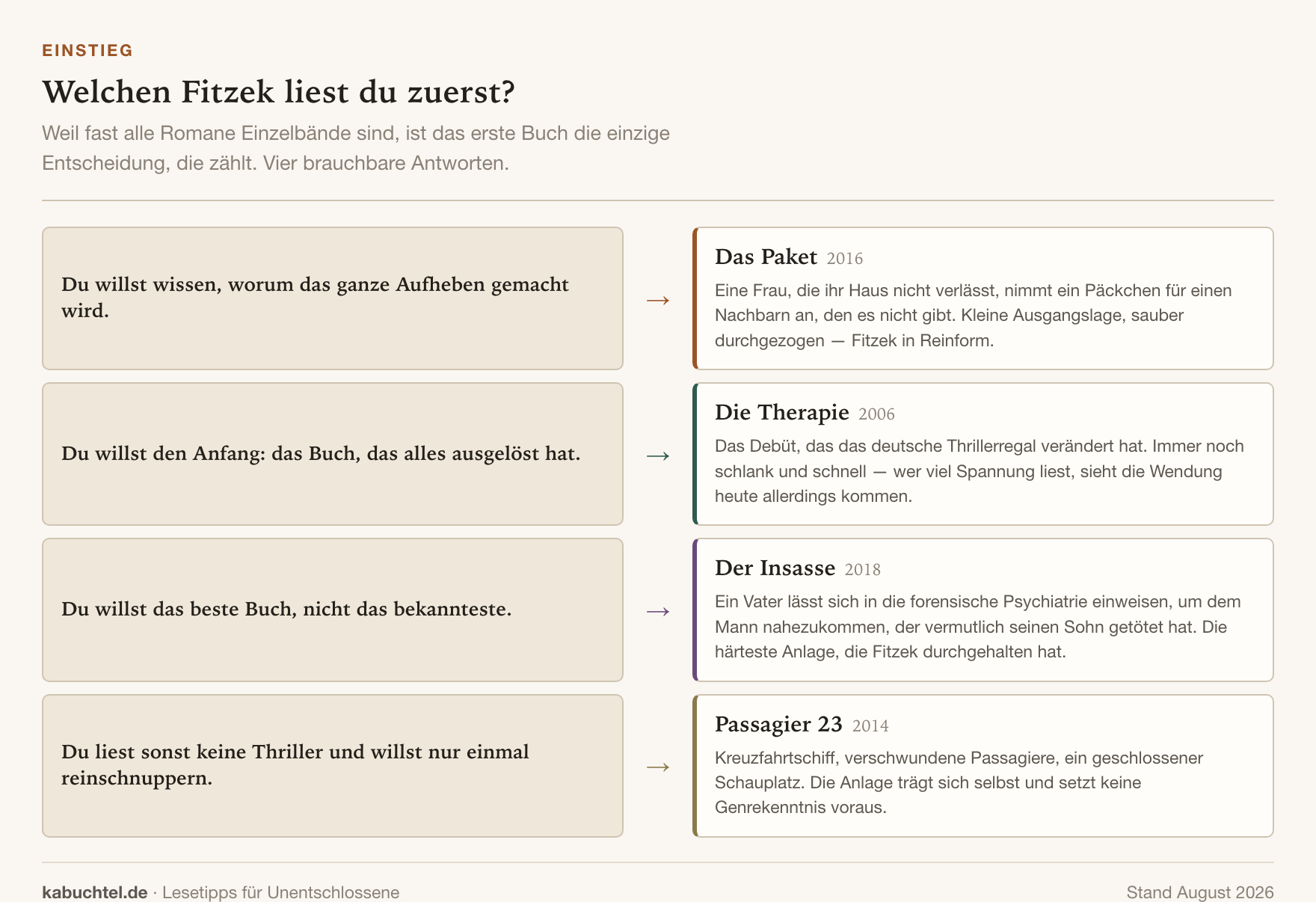Open the Der Insasse title

point(775,568)
